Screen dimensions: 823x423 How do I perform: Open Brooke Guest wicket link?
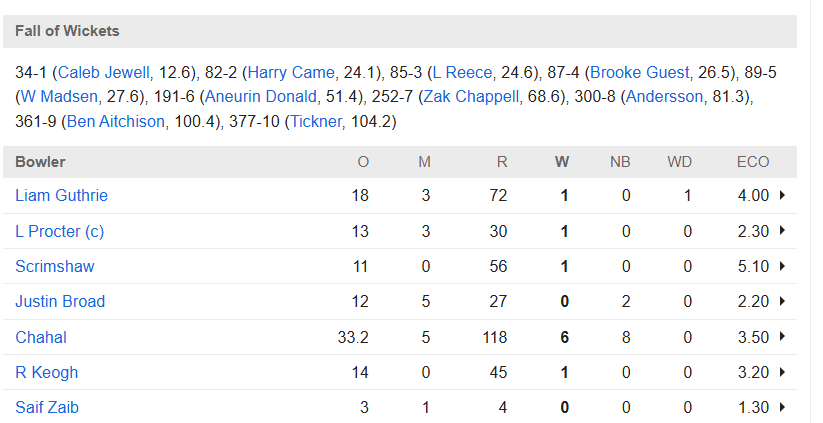click(x=639, y=72)
